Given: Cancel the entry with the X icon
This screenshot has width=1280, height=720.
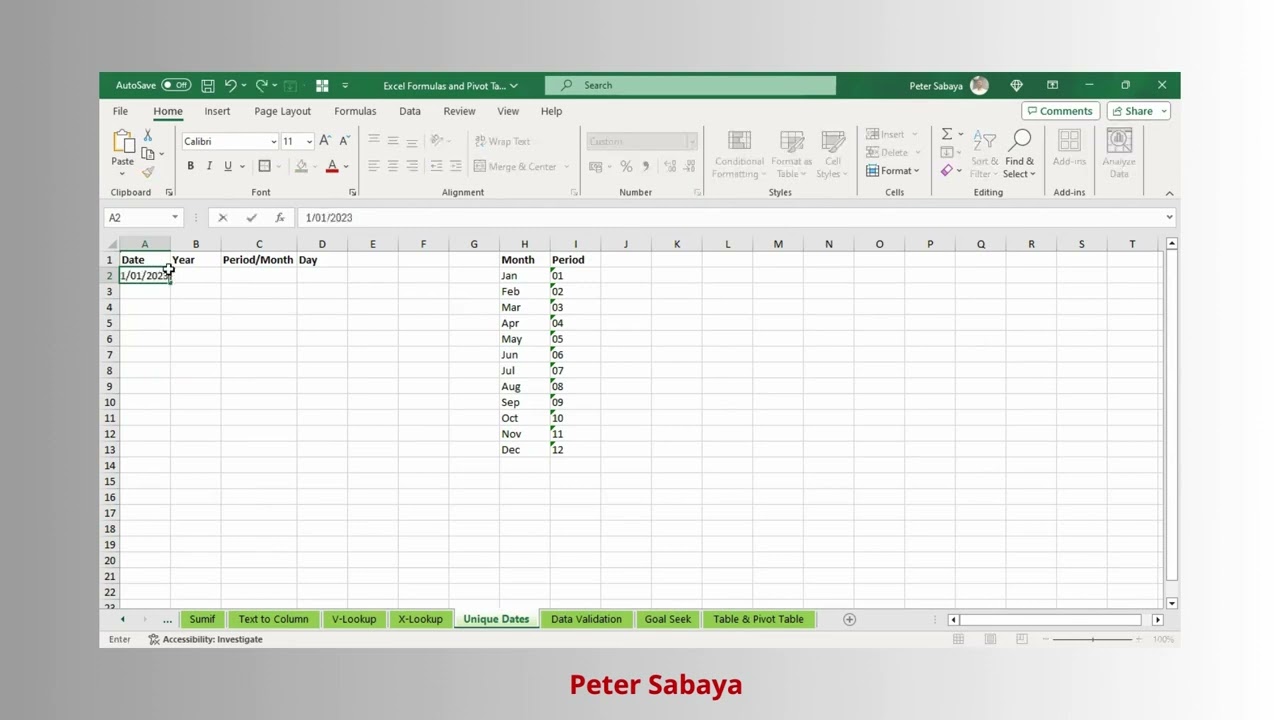Looking at the screenshot, I should (223, 217).
